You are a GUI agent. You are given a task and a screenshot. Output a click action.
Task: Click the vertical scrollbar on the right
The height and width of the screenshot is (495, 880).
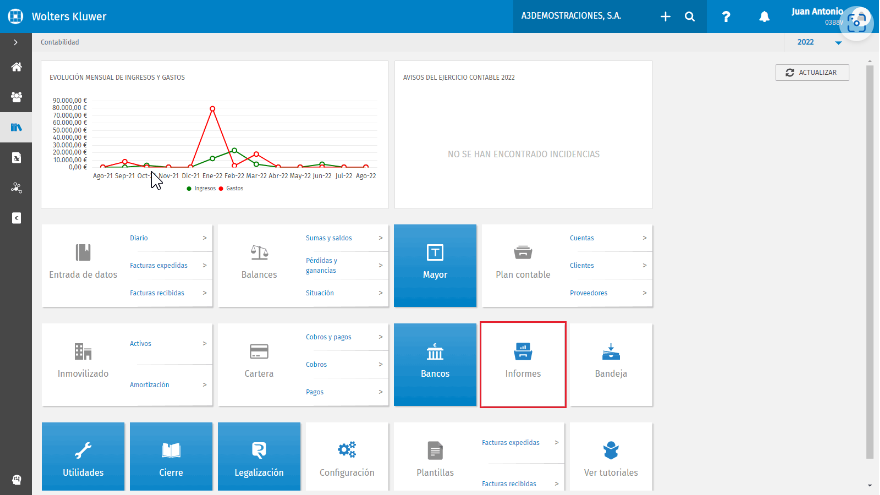click(x=869, y=253)
